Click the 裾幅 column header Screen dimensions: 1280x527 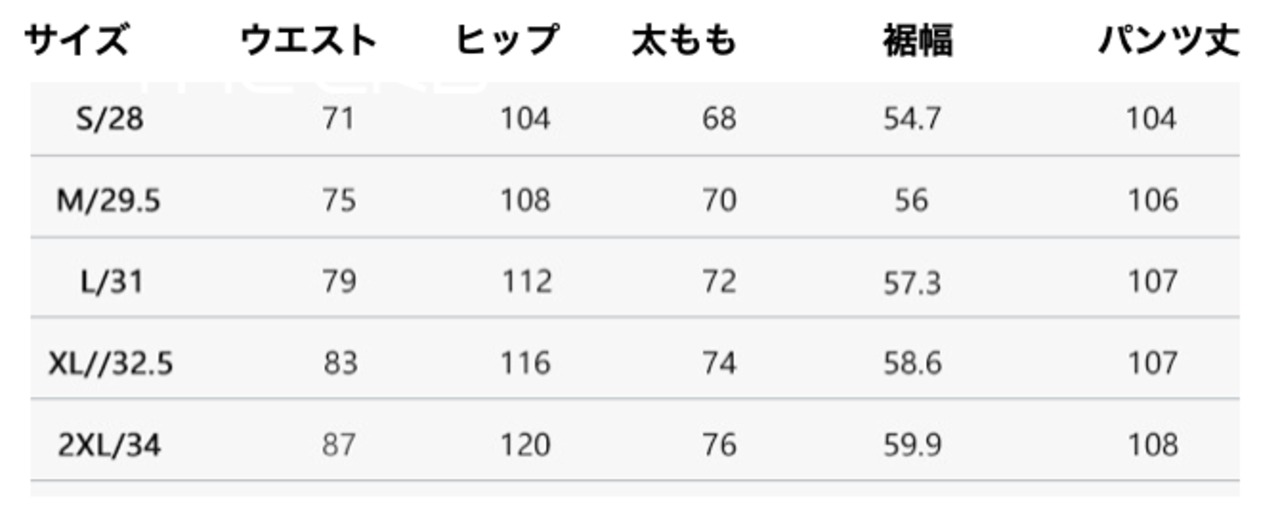[917, 41]
